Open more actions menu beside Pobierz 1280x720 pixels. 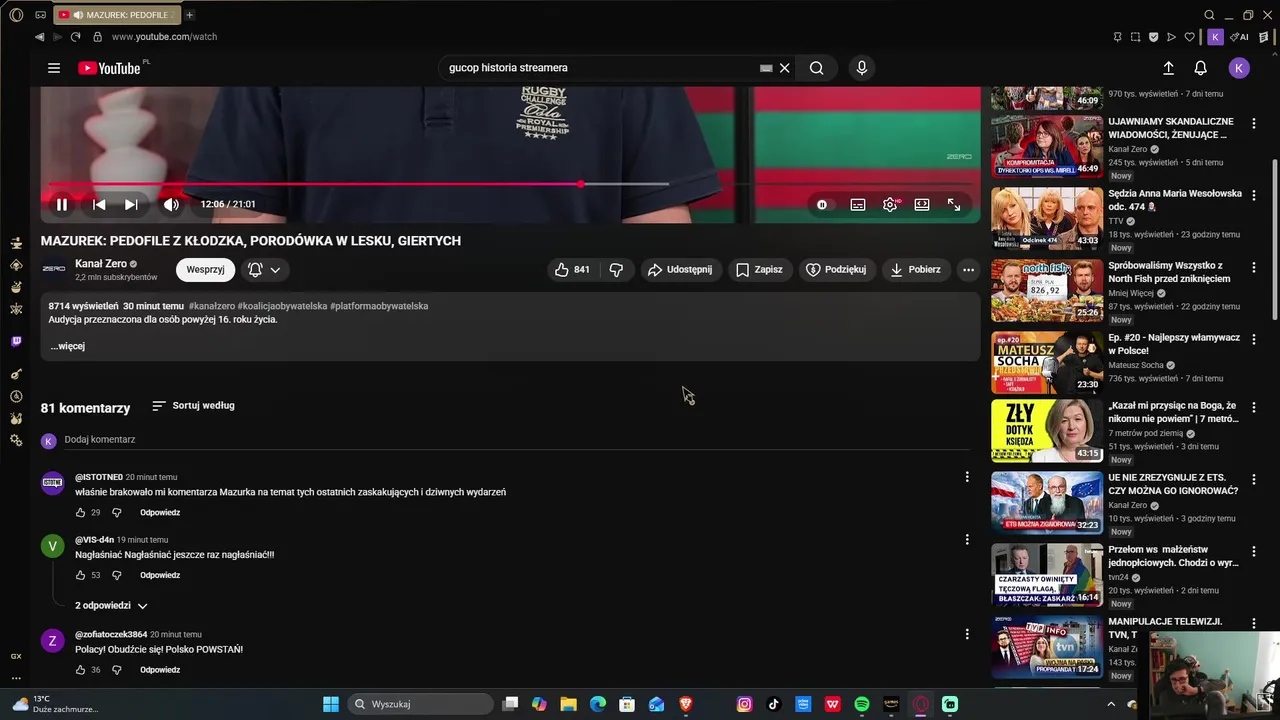[968, 269]
